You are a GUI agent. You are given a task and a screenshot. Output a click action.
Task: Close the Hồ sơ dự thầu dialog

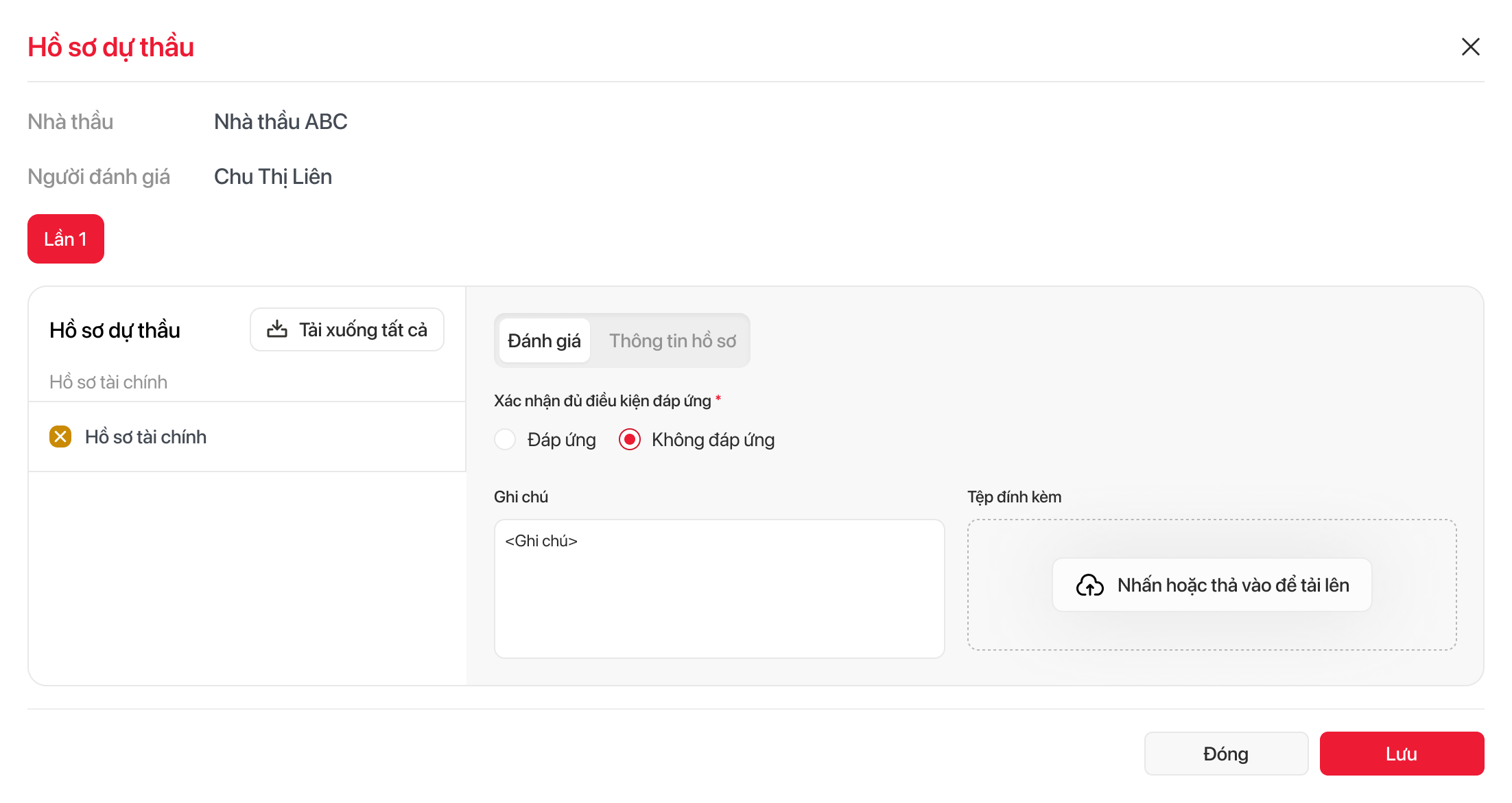[x=1470, y=47]
